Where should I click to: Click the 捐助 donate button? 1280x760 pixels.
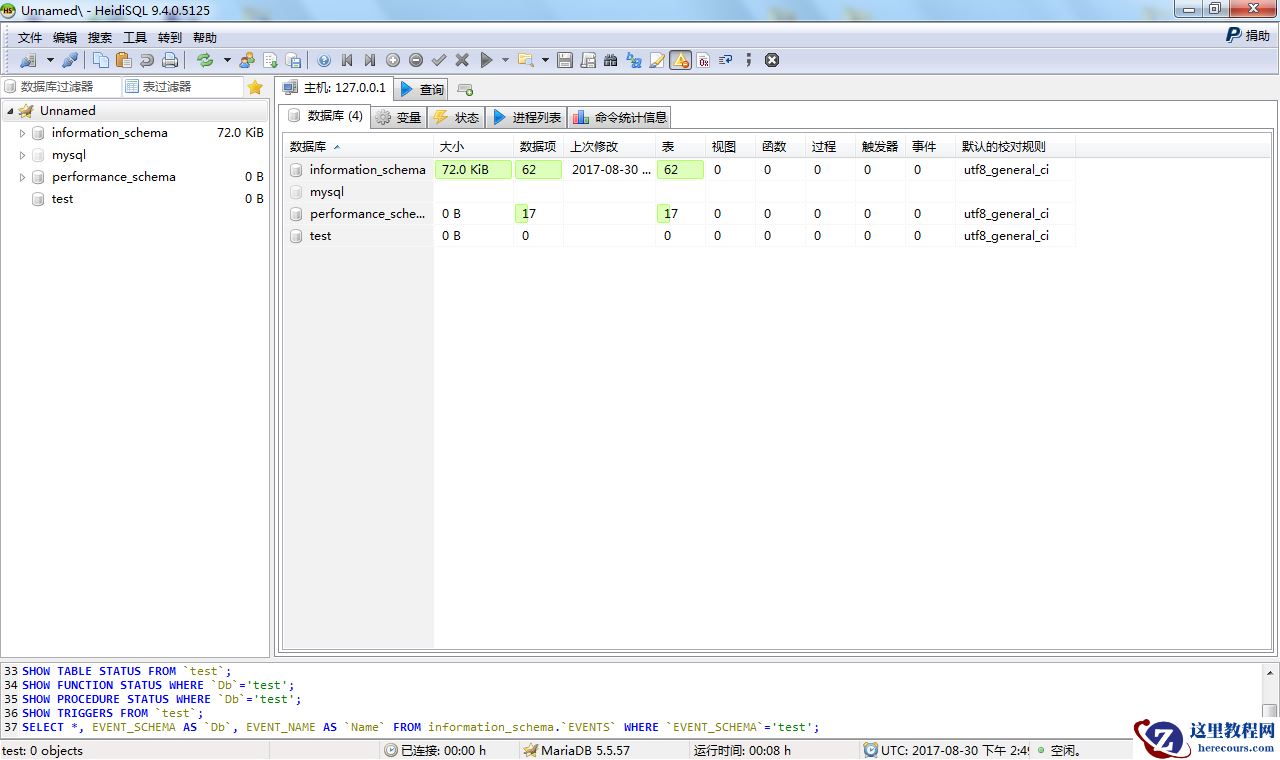coord(1247,36)
